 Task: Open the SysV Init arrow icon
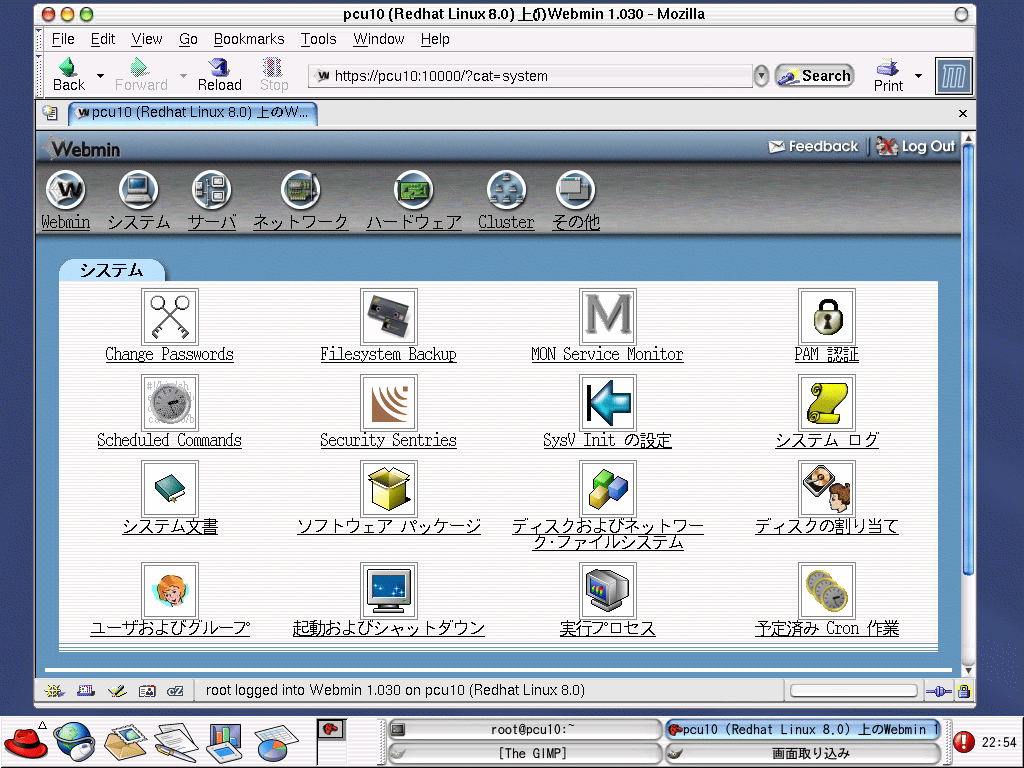click(607, 403)
